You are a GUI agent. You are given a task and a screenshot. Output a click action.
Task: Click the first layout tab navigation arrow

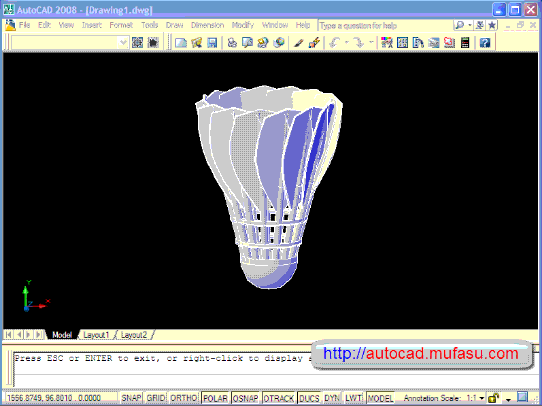click(x=8, y=335)
